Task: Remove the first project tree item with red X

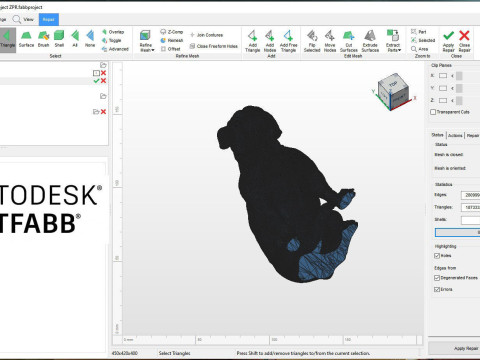Action: (x=103, y=73)
